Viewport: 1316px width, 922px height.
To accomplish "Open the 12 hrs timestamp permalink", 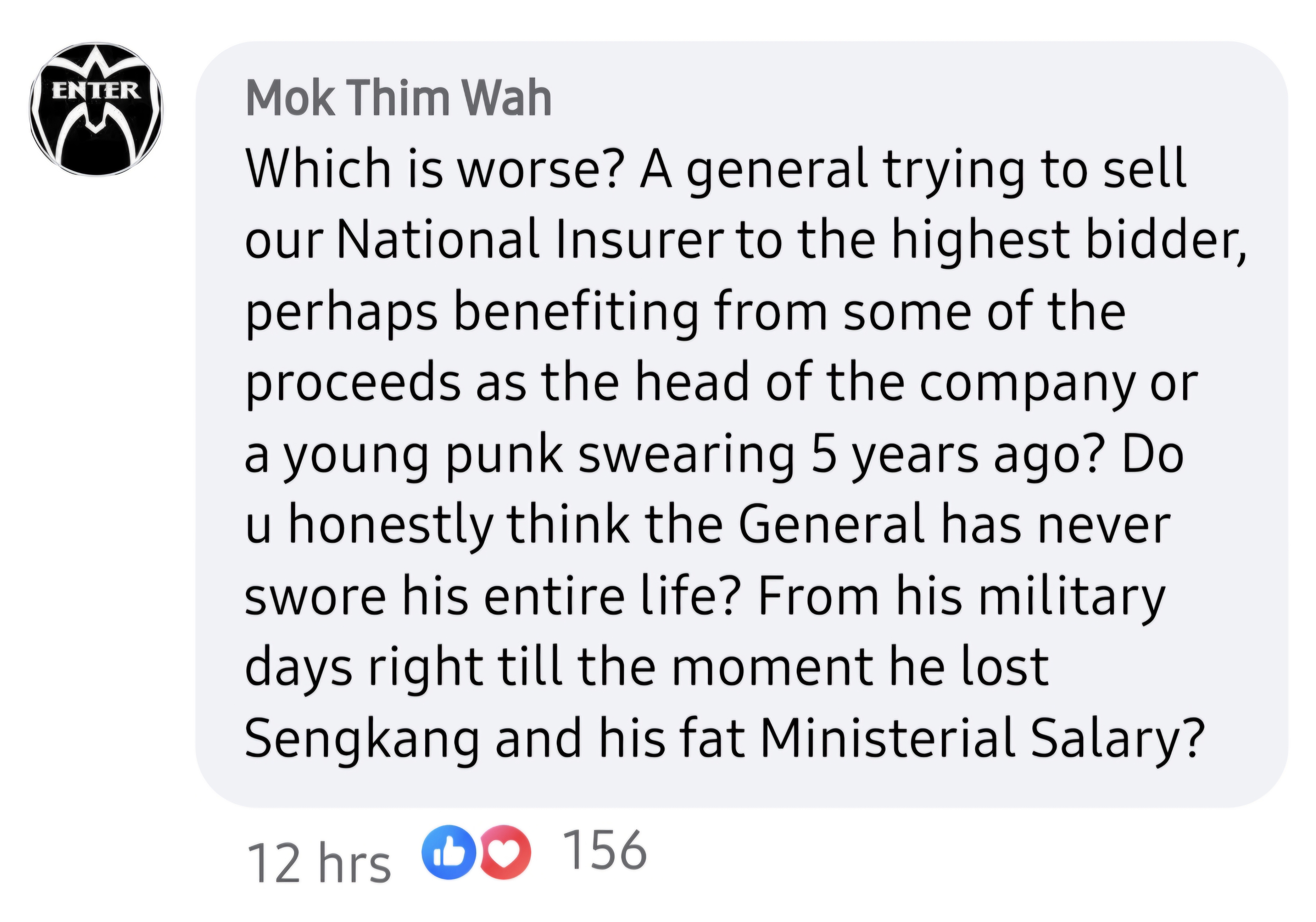I will [x=319, y=864].
